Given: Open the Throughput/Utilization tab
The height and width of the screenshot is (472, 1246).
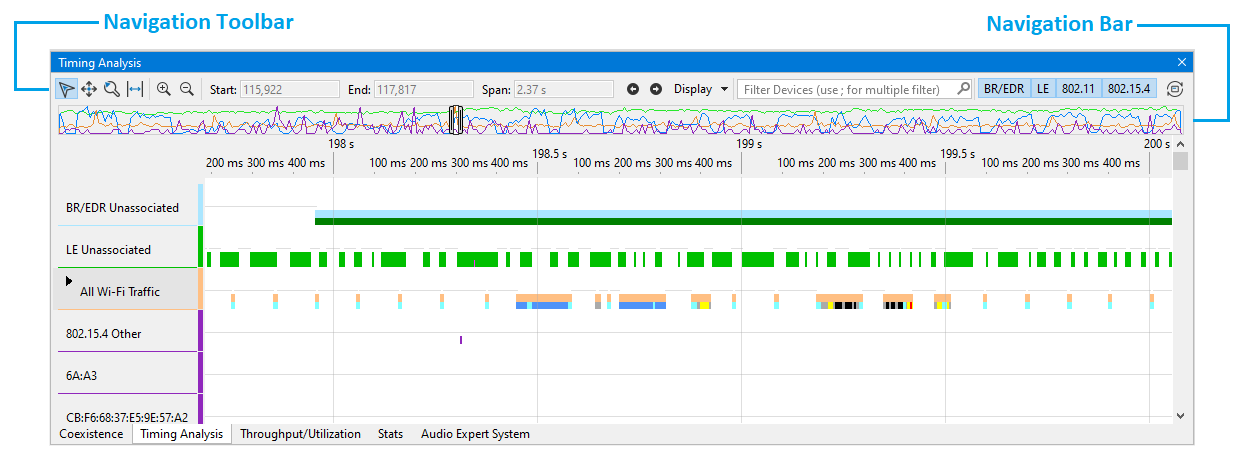Looking at the screenshot, I should point(300,434).
